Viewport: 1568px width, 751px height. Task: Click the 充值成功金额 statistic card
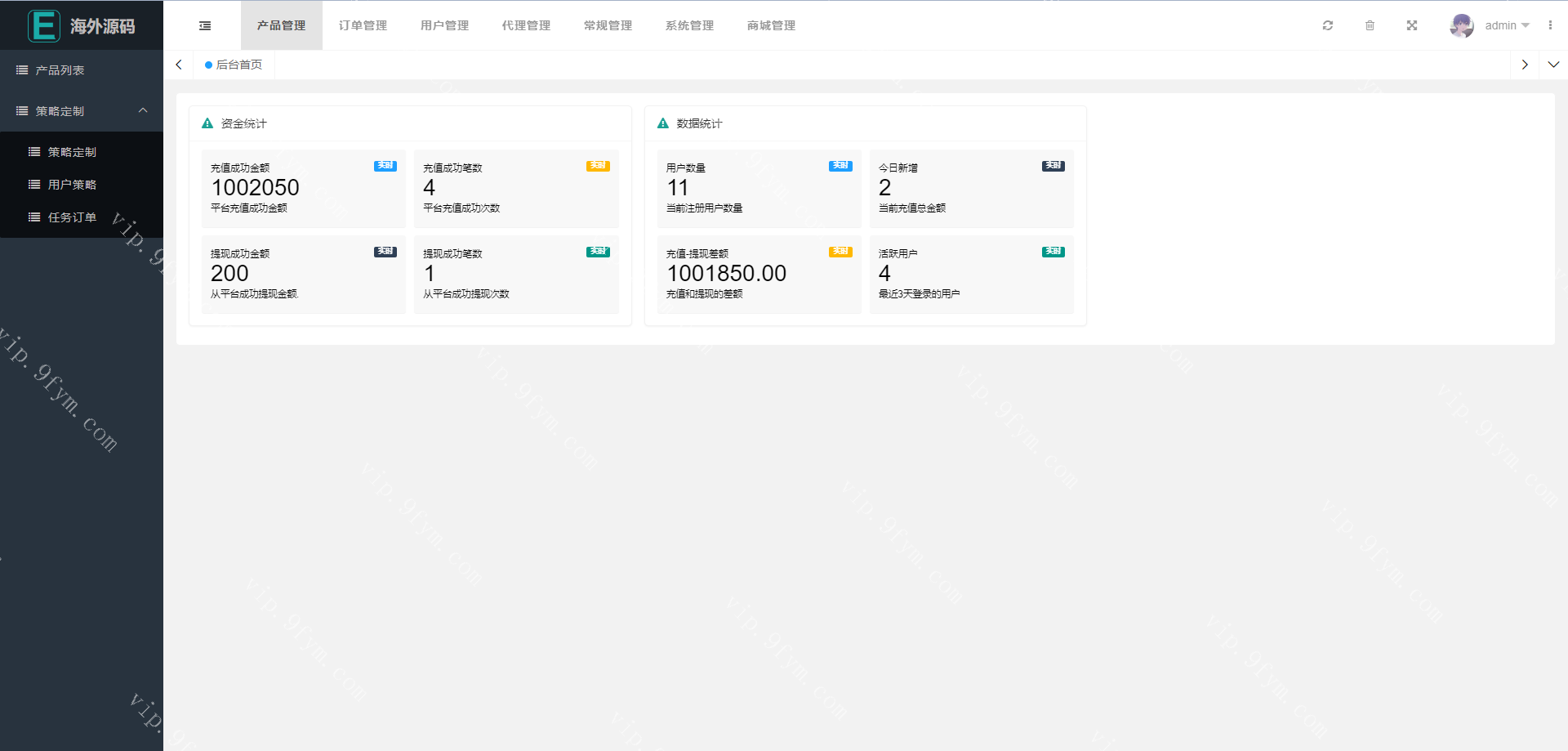click(x=303, y=188)
